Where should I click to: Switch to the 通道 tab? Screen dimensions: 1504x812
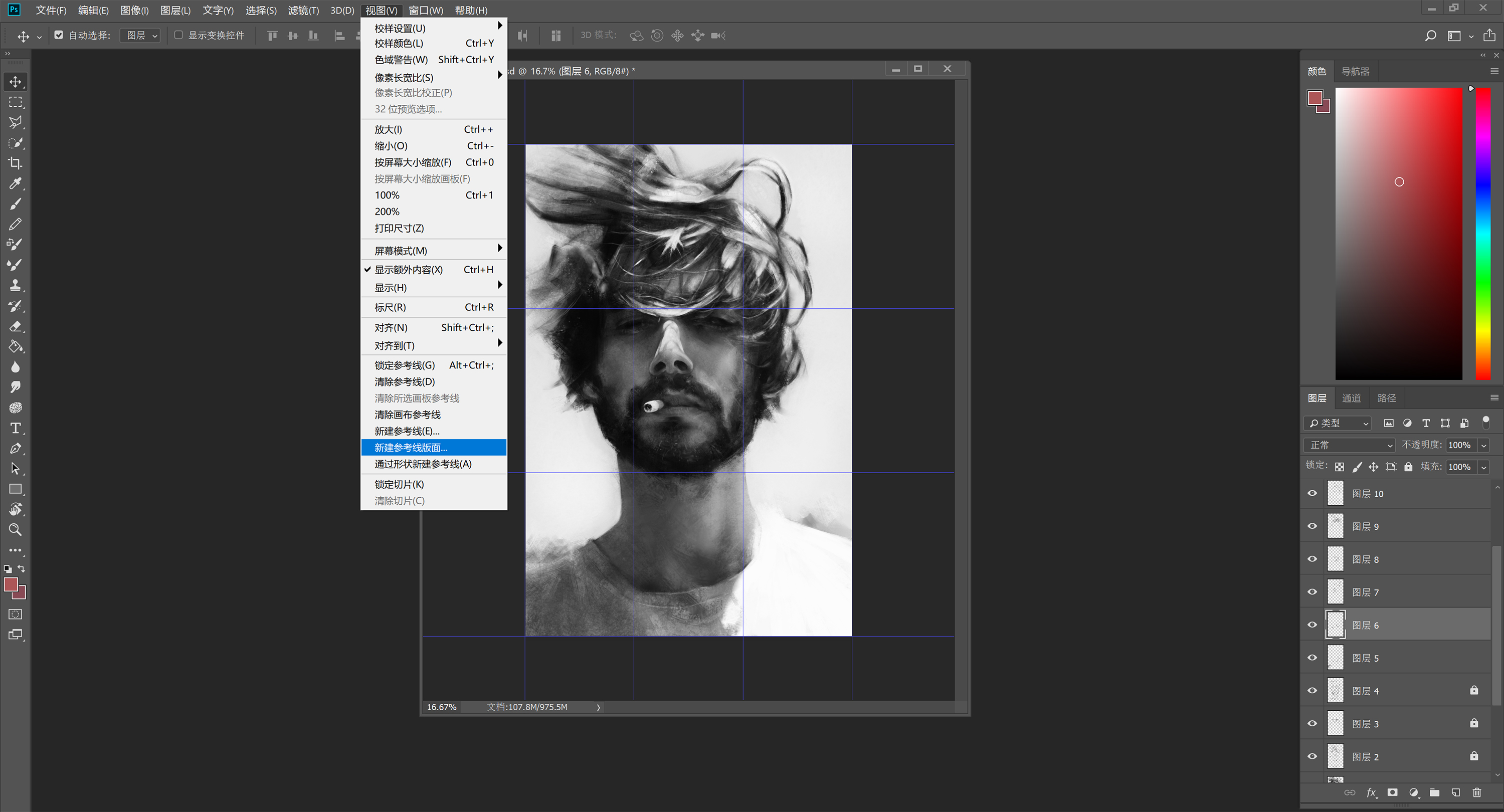pyautogui.click(x=1351, y=398)
